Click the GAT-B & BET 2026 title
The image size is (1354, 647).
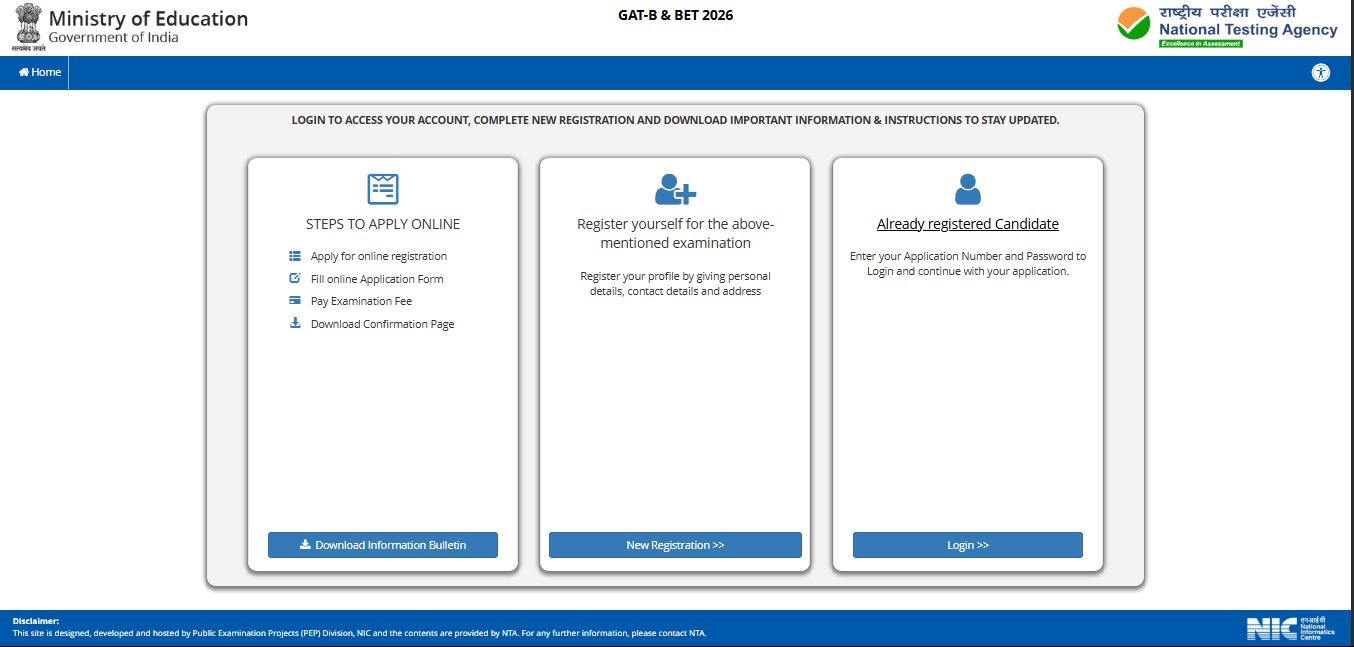[x=675, y=15]
